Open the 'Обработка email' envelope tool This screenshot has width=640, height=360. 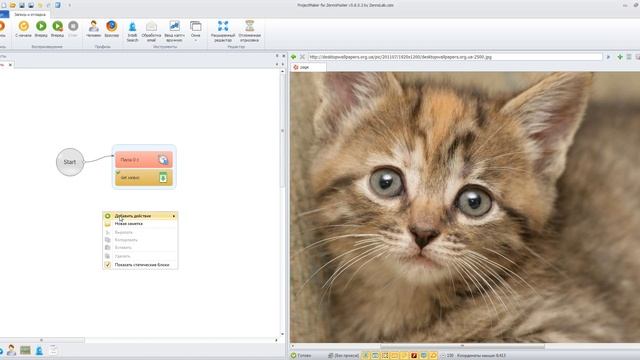tap(151, 31)
